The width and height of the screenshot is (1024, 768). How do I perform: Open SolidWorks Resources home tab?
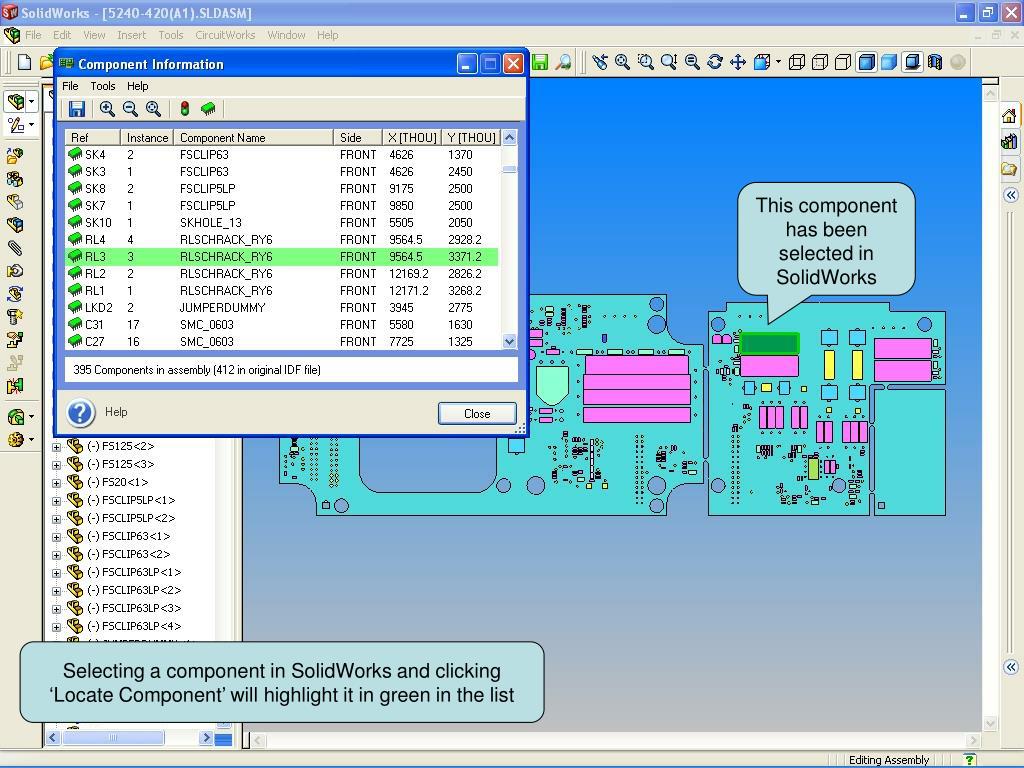[1009, 116]
